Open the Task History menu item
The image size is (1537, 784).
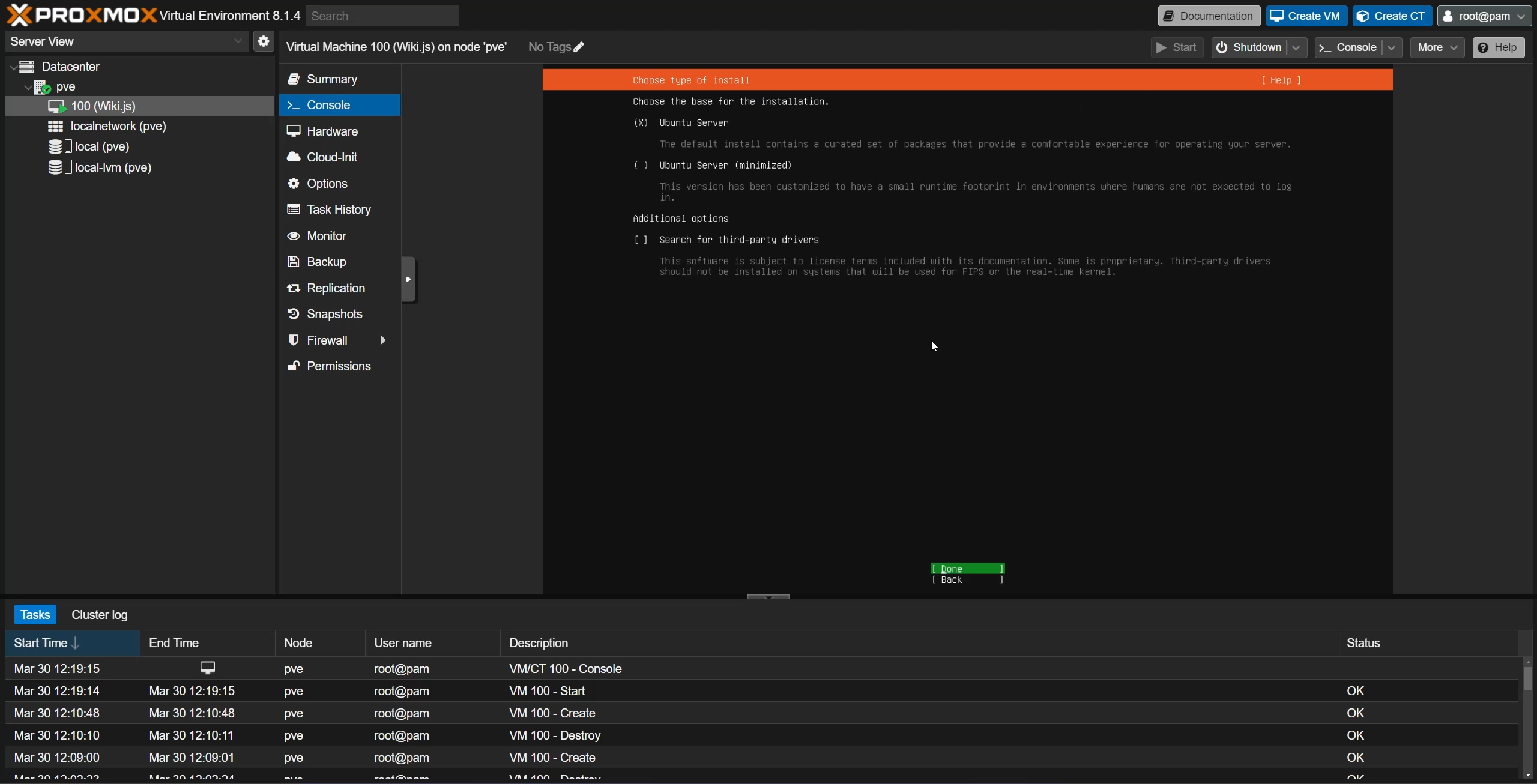point(338,209)
